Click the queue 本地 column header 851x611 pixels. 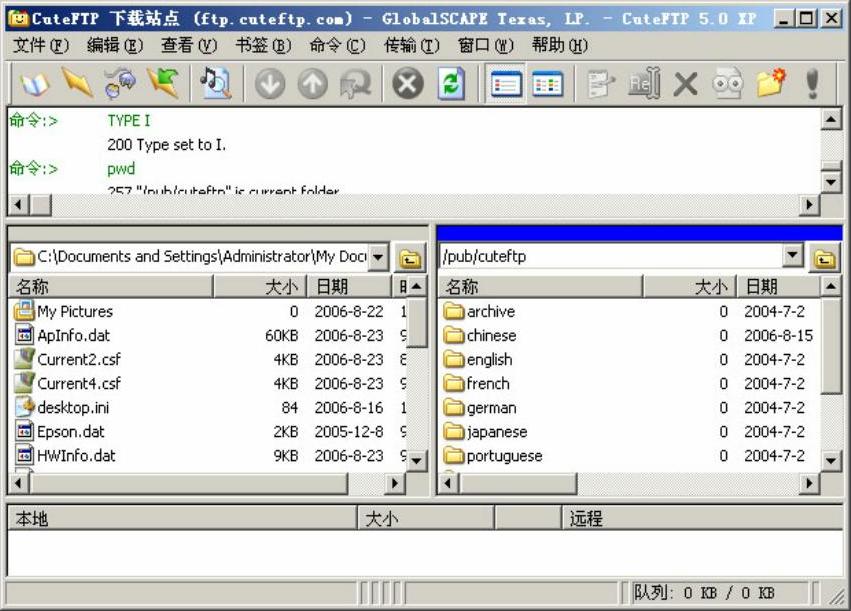183,519
